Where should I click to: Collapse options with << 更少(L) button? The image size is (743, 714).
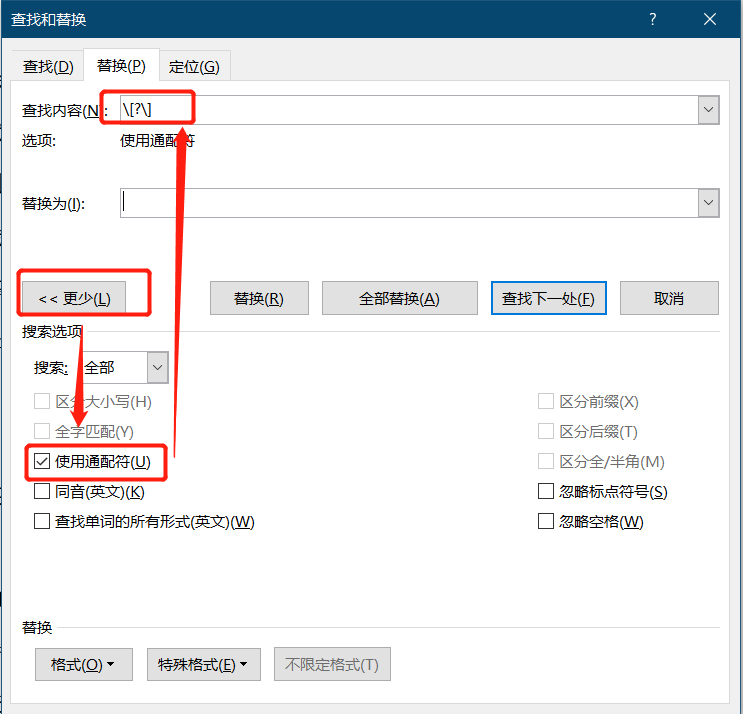tap(74, 298)
